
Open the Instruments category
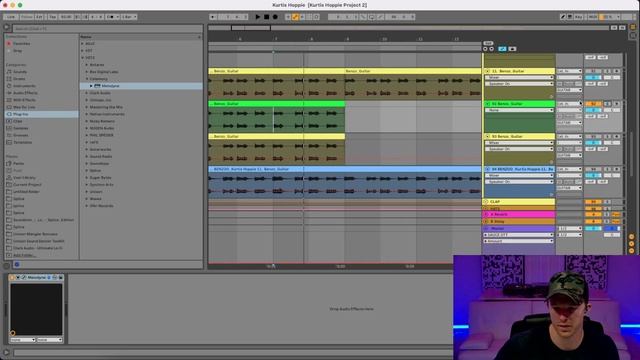click(24, 86)
